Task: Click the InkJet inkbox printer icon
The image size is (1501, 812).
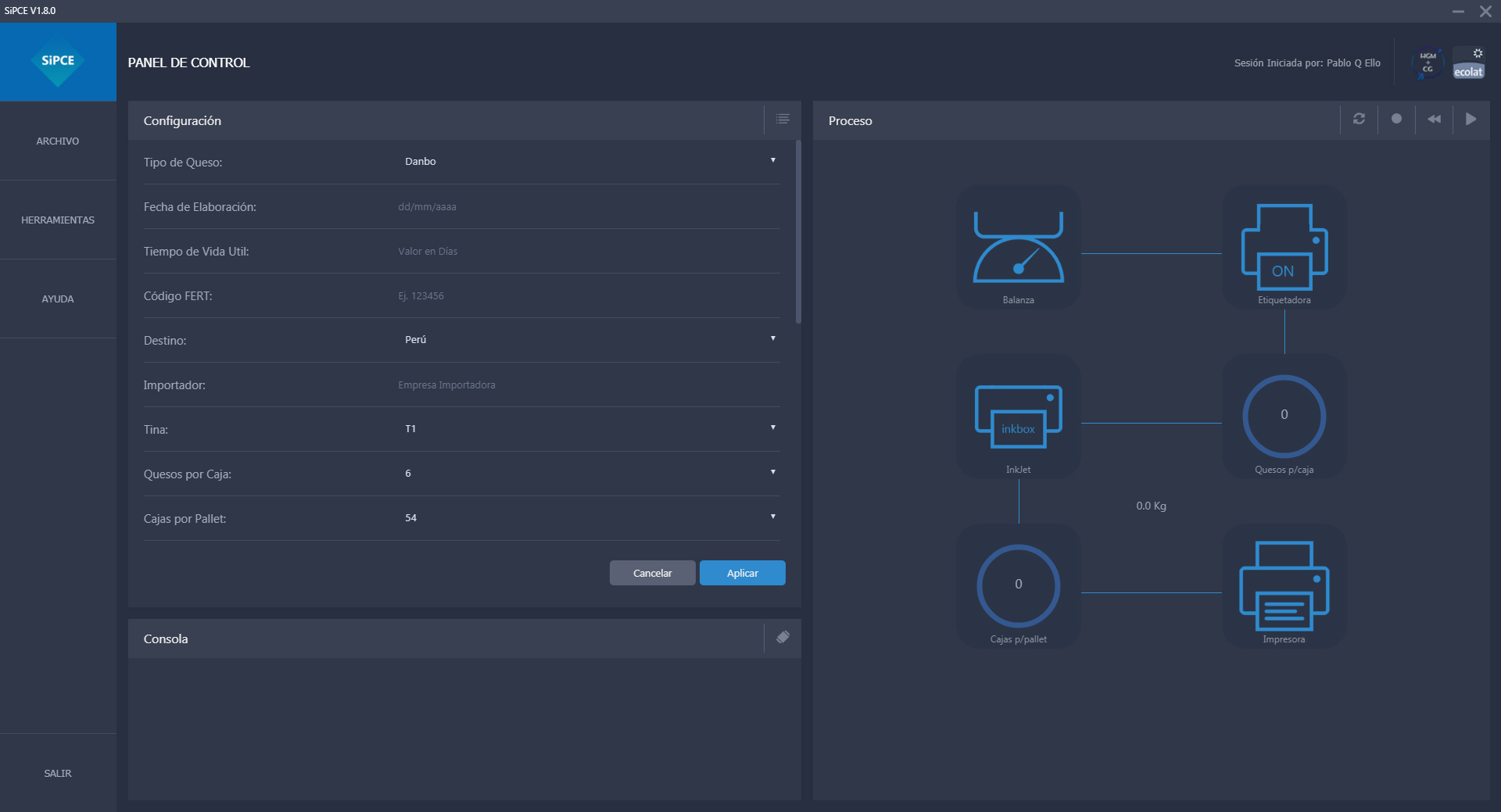Action: (1018, 417)
